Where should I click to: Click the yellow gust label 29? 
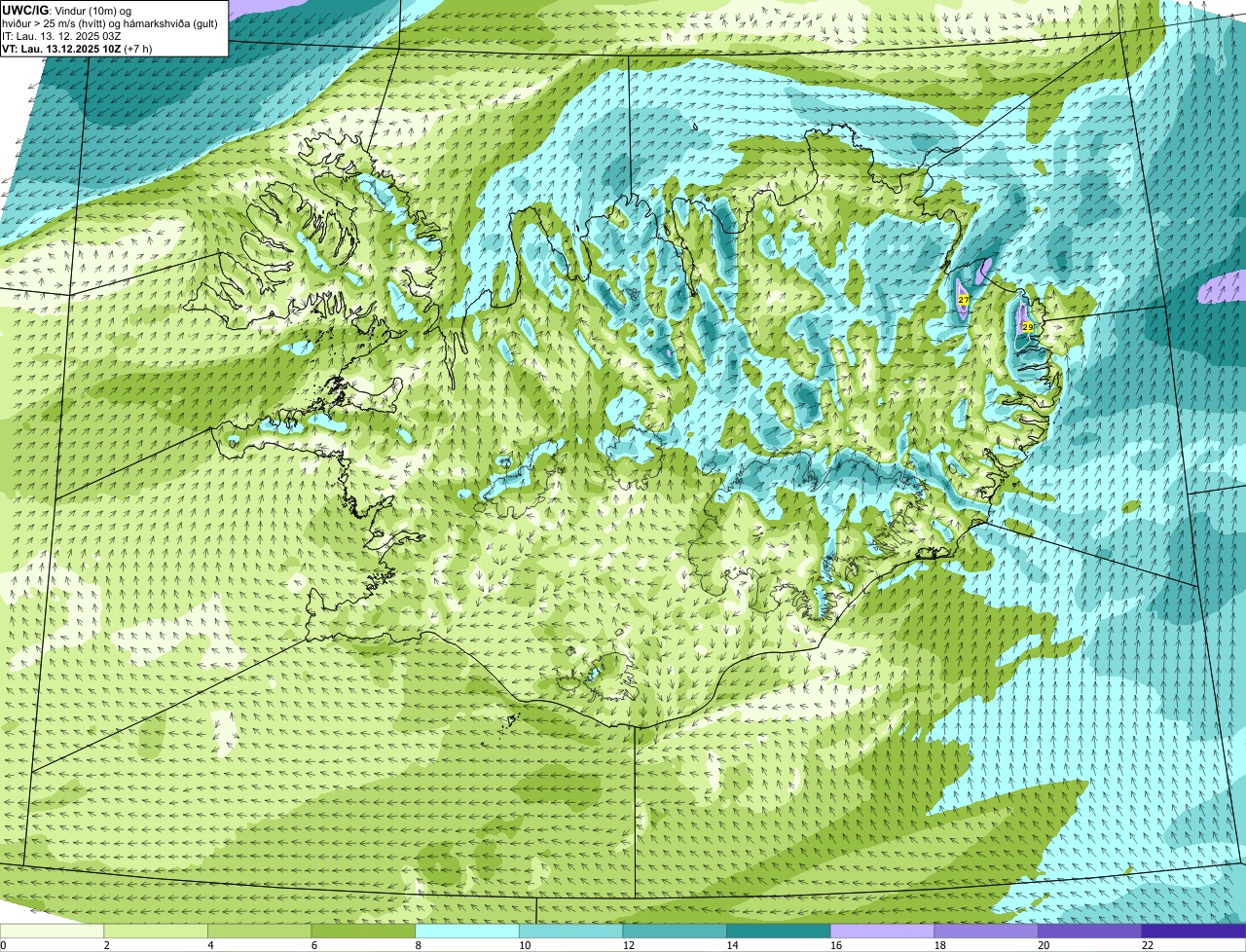(1027, 327)
